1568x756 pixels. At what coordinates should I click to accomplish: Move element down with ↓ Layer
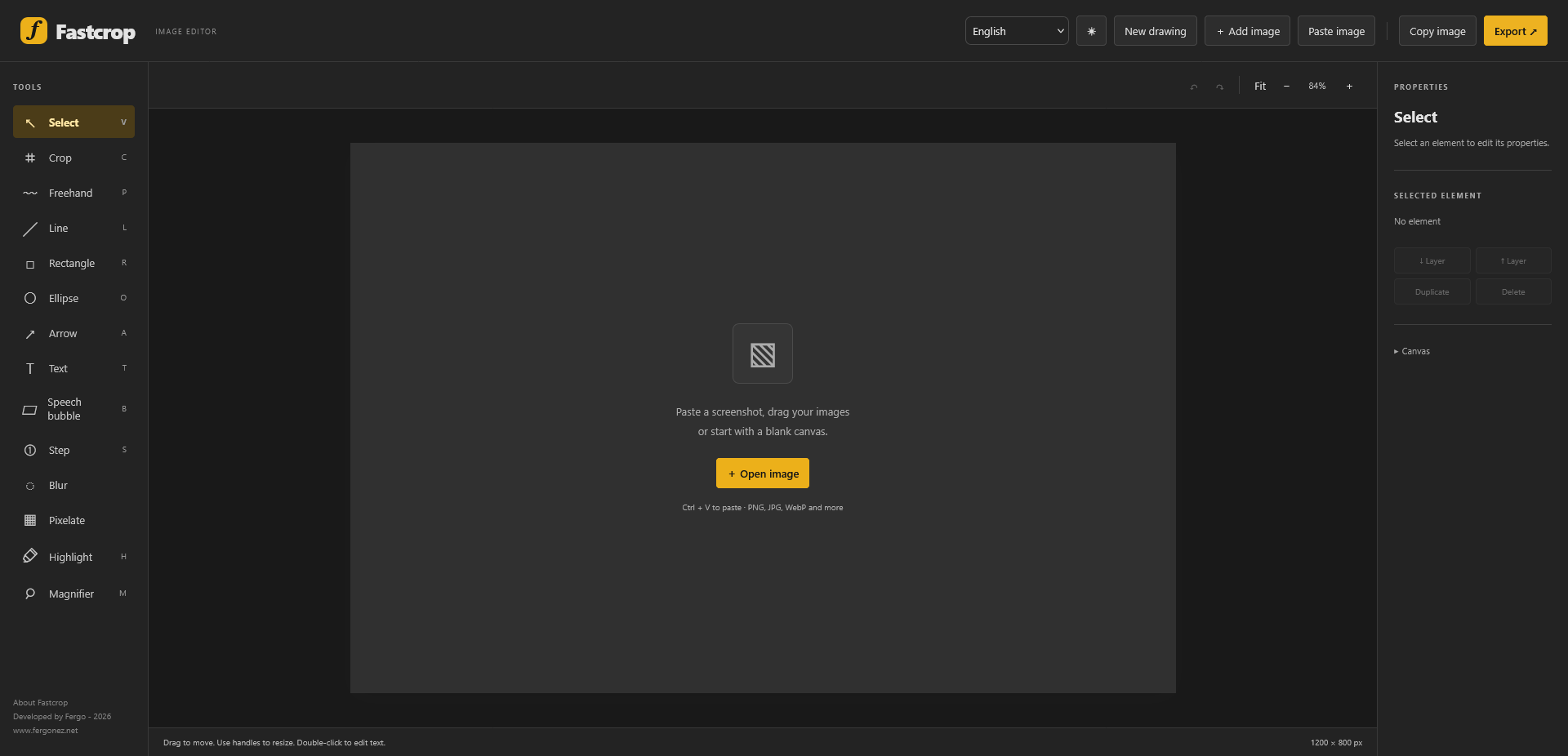tap(1432, 260)
